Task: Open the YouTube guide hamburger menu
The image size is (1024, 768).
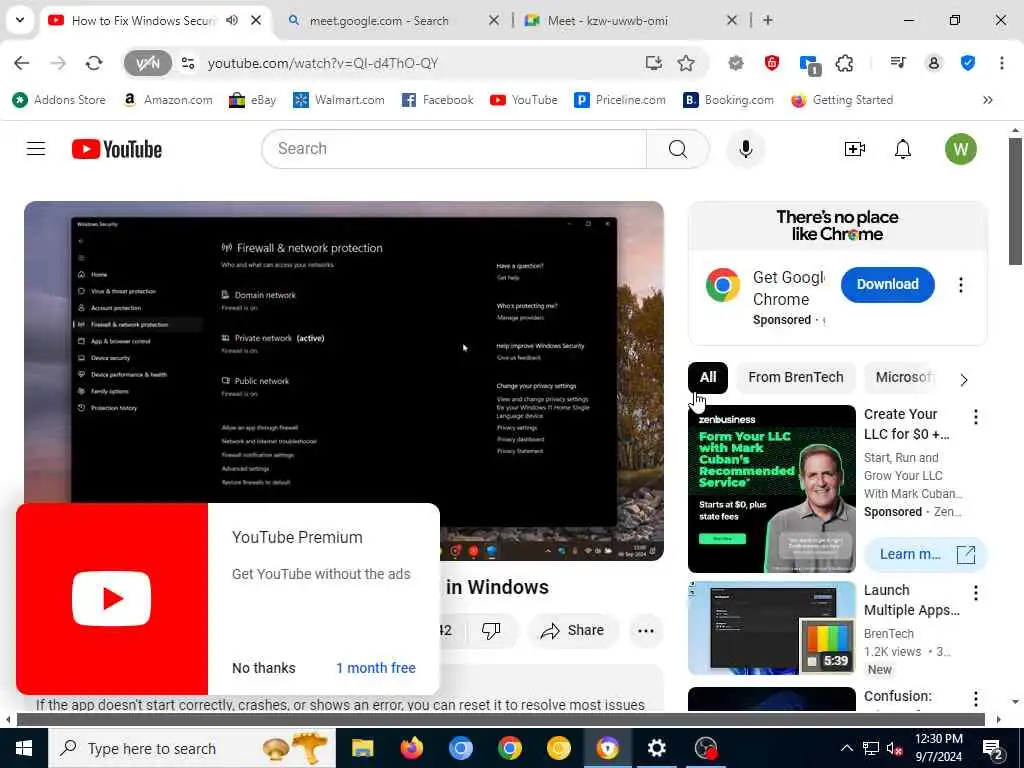Action: (36, 149)
